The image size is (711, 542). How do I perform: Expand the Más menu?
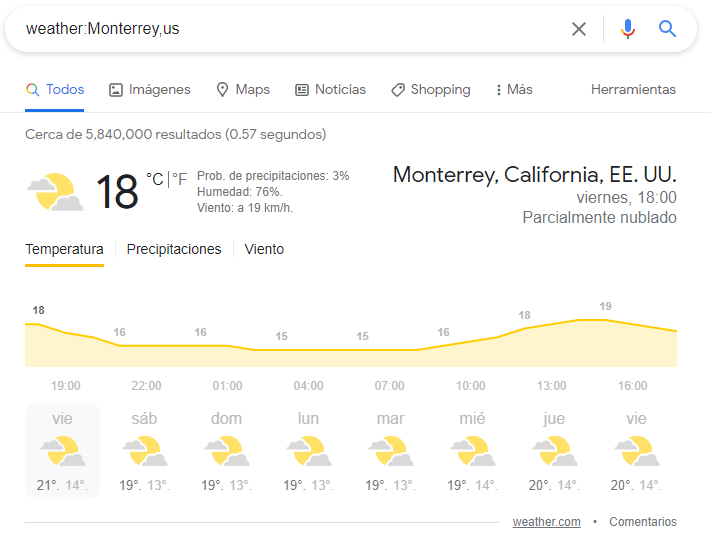pos(514,89)
